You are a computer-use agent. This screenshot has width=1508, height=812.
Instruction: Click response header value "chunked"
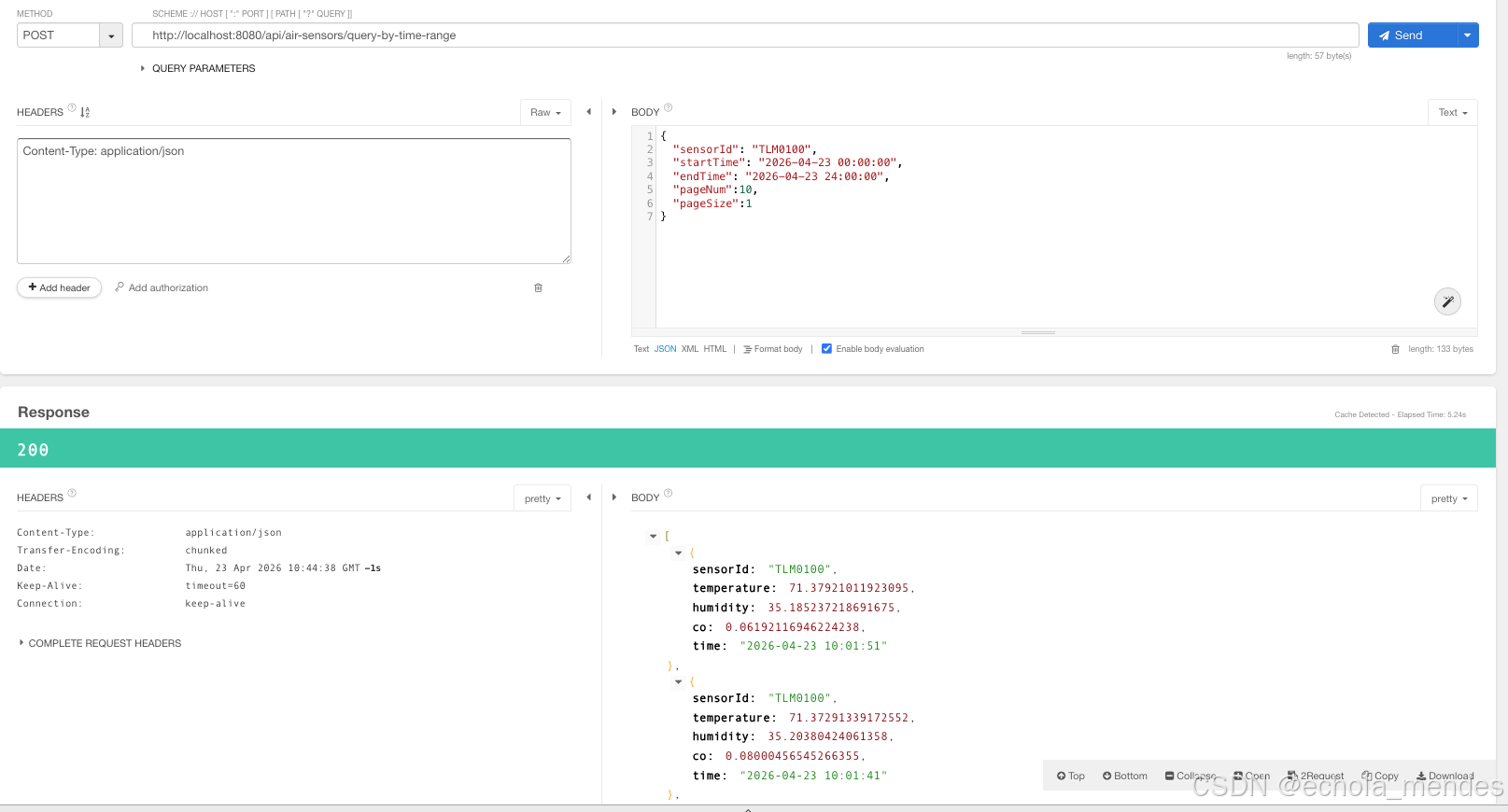(206, 551)
